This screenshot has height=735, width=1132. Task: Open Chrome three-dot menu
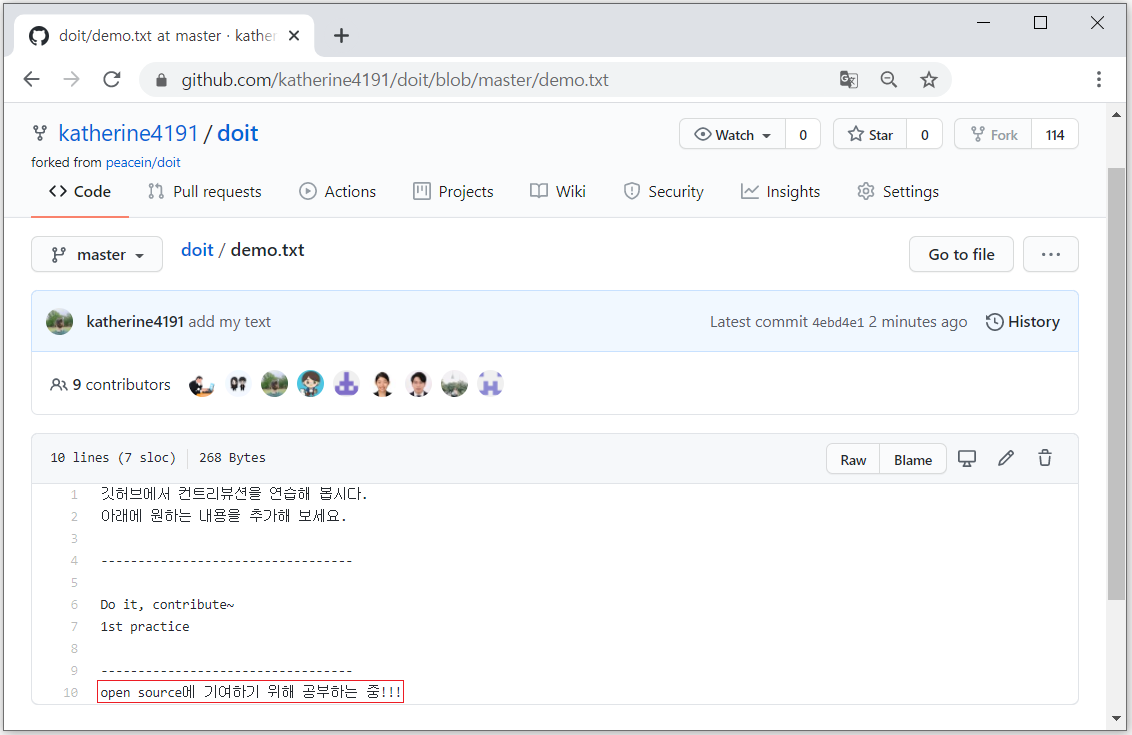click(1099, 79)
